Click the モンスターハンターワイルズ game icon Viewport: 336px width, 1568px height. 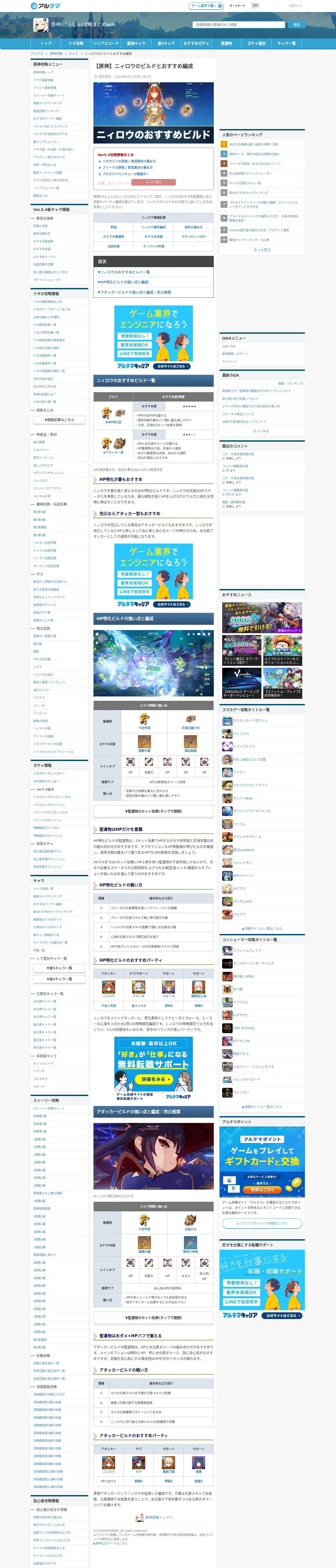[x=227, y=964]
